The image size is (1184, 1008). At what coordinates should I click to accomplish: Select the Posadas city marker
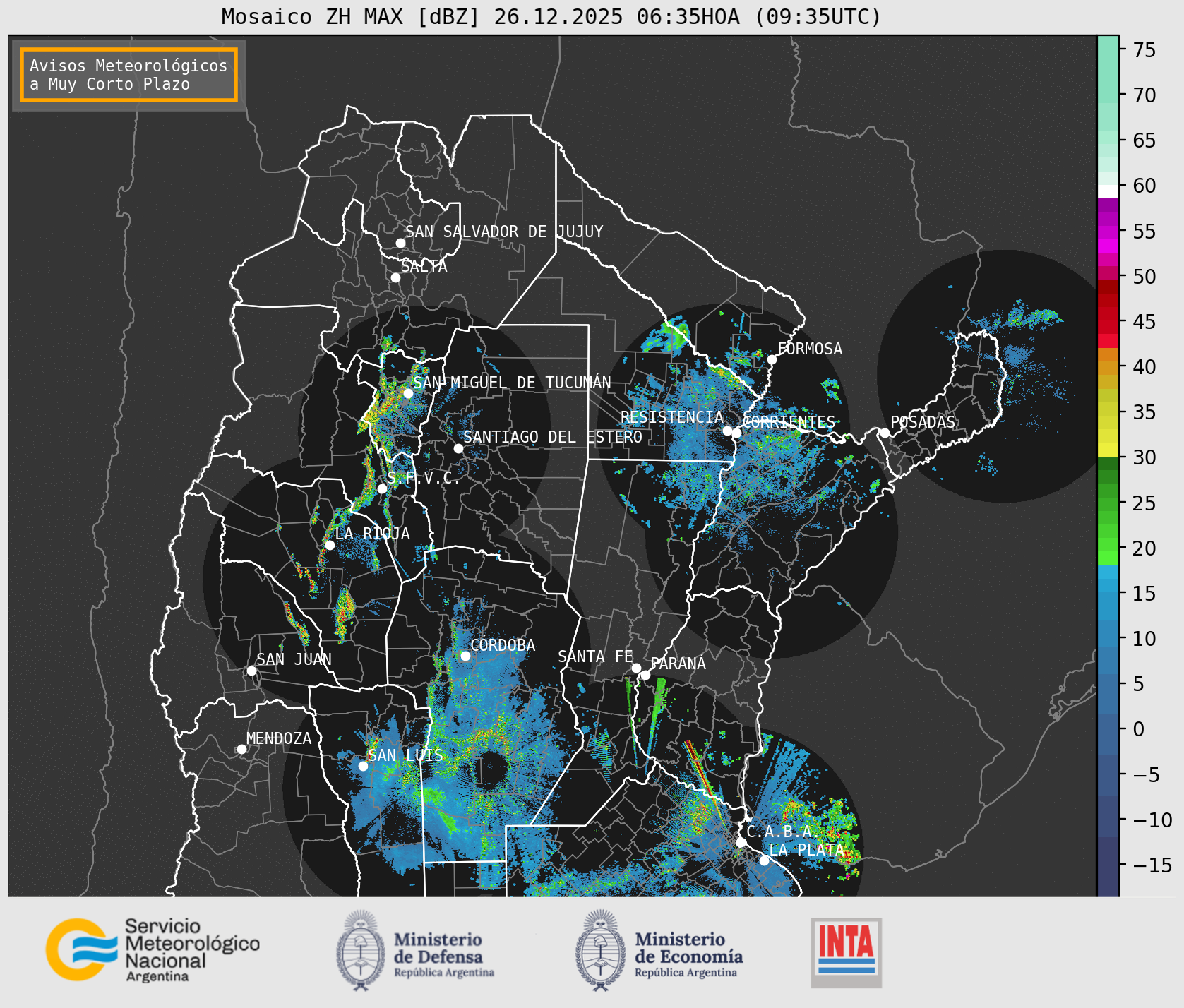(x=885, y=433)
